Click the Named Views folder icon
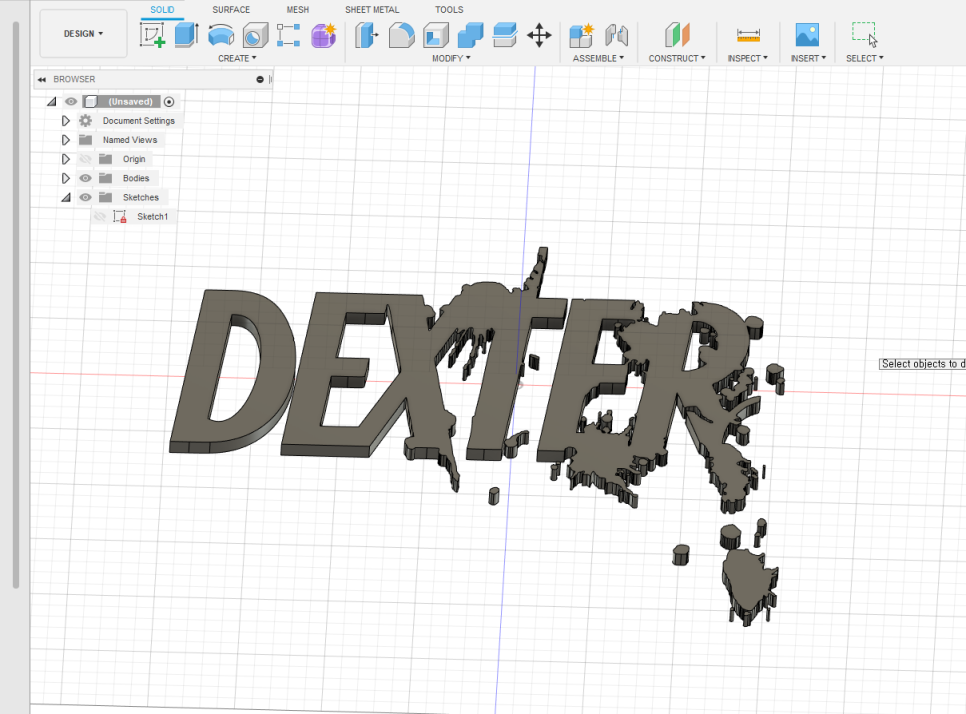The width and height of the screenshot is (966, 714). pos(86,140)
